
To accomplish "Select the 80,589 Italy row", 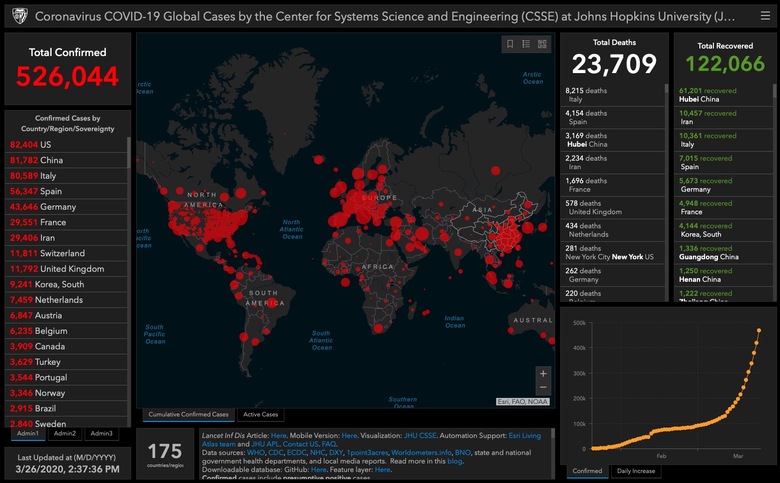I will (x=66, y=176).
